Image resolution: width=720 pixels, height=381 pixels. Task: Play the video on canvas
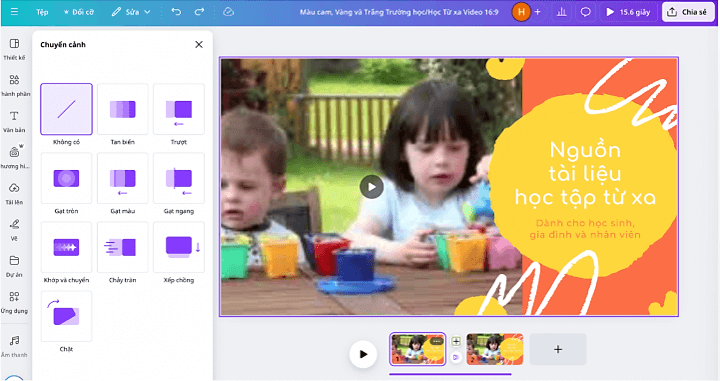click(x=371, y=187)
